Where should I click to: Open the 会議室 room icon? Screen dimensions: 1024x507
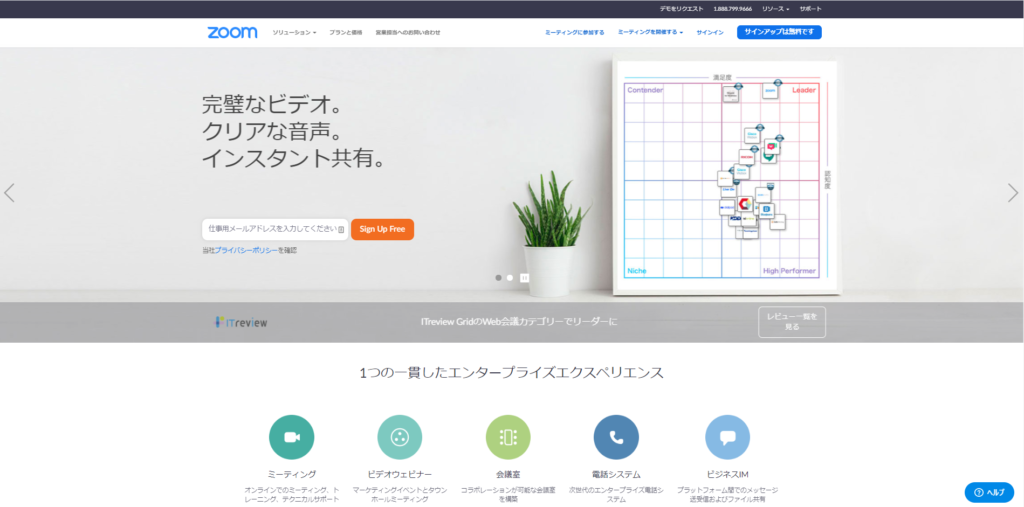click(x=508, y=437)
